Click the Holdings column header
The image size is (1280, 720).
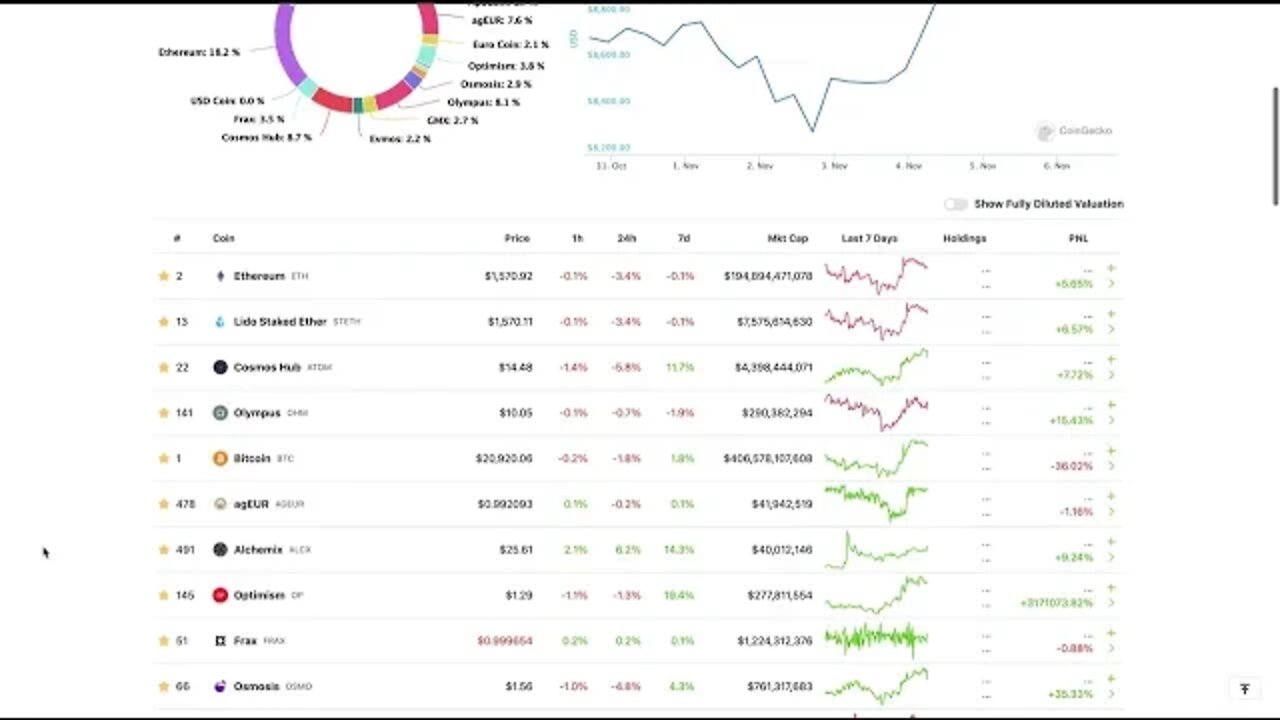coord(964,239)
